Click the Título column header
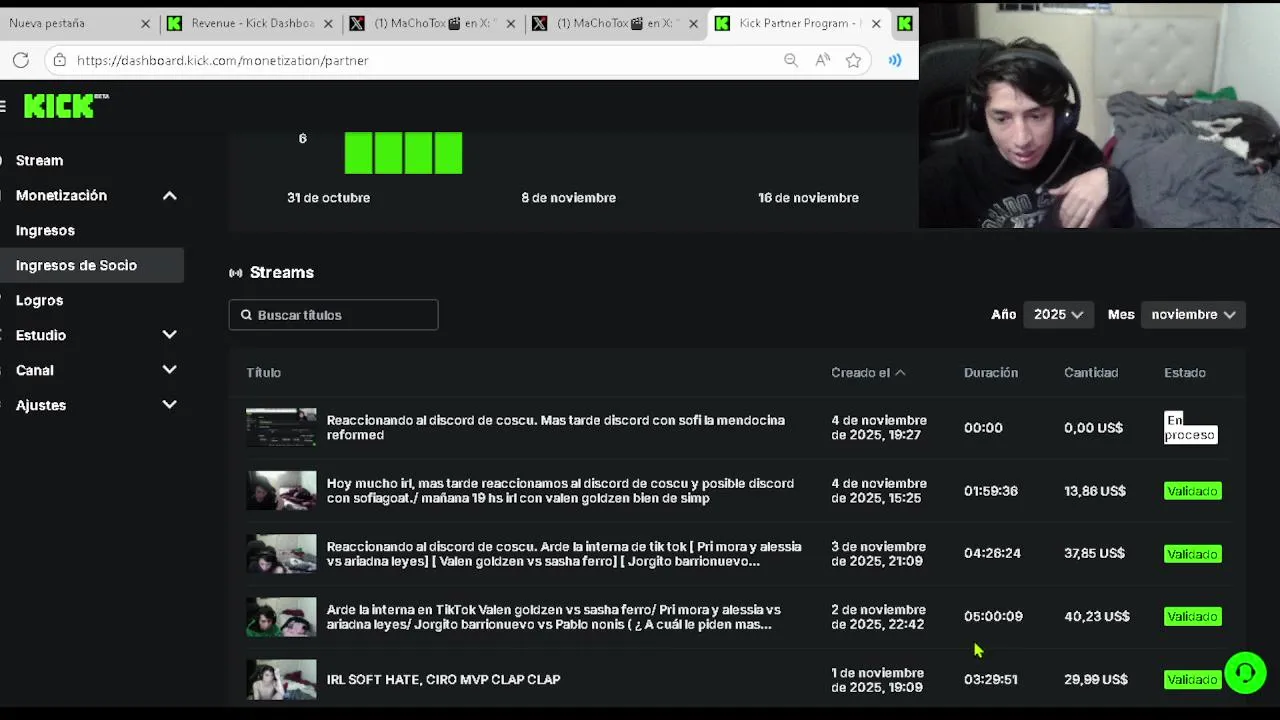The image size is (1280, 720). coord(263,372)
